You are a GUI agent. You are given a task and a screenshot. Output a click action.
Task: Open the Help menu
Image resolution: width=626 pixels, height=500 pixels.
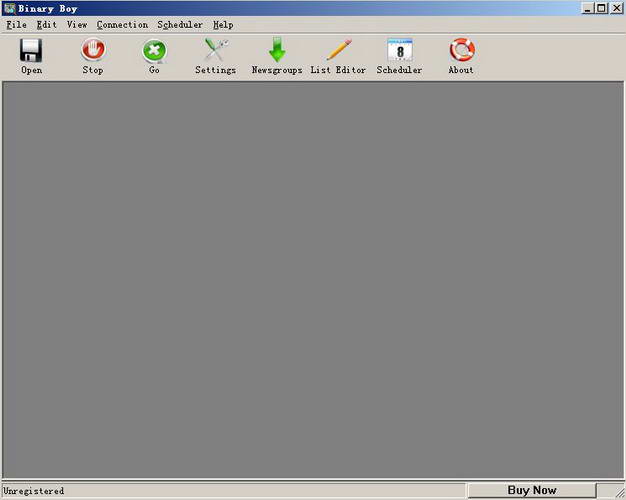coord(223,25)
